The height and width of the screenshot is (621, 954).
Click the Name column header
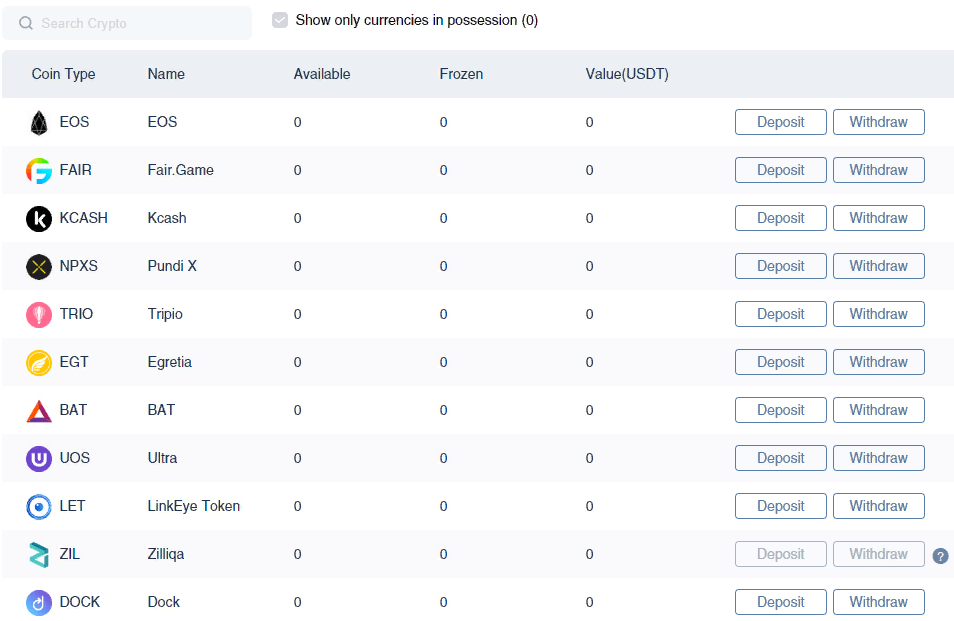[166, 74]
